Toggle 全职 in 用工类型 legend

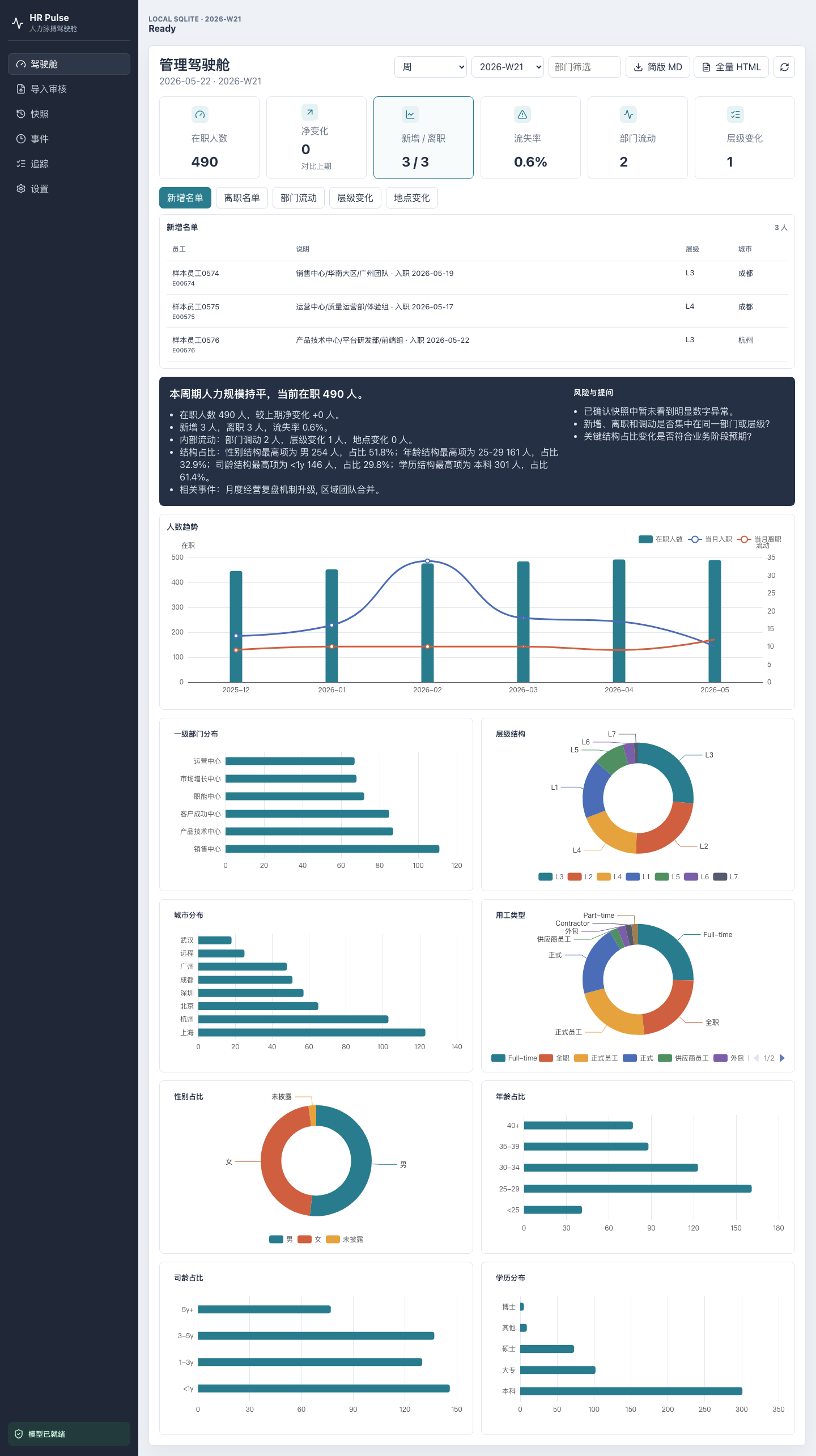pos(555,1058)
